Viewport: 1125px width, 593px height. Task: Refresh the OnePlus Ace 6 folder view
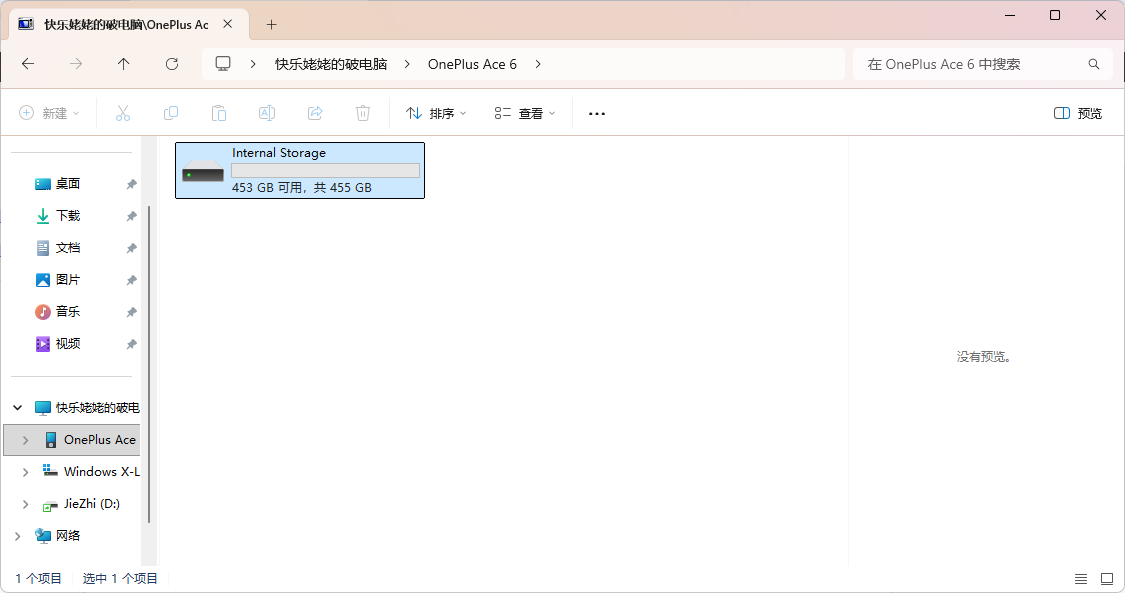tap(172, 64)
